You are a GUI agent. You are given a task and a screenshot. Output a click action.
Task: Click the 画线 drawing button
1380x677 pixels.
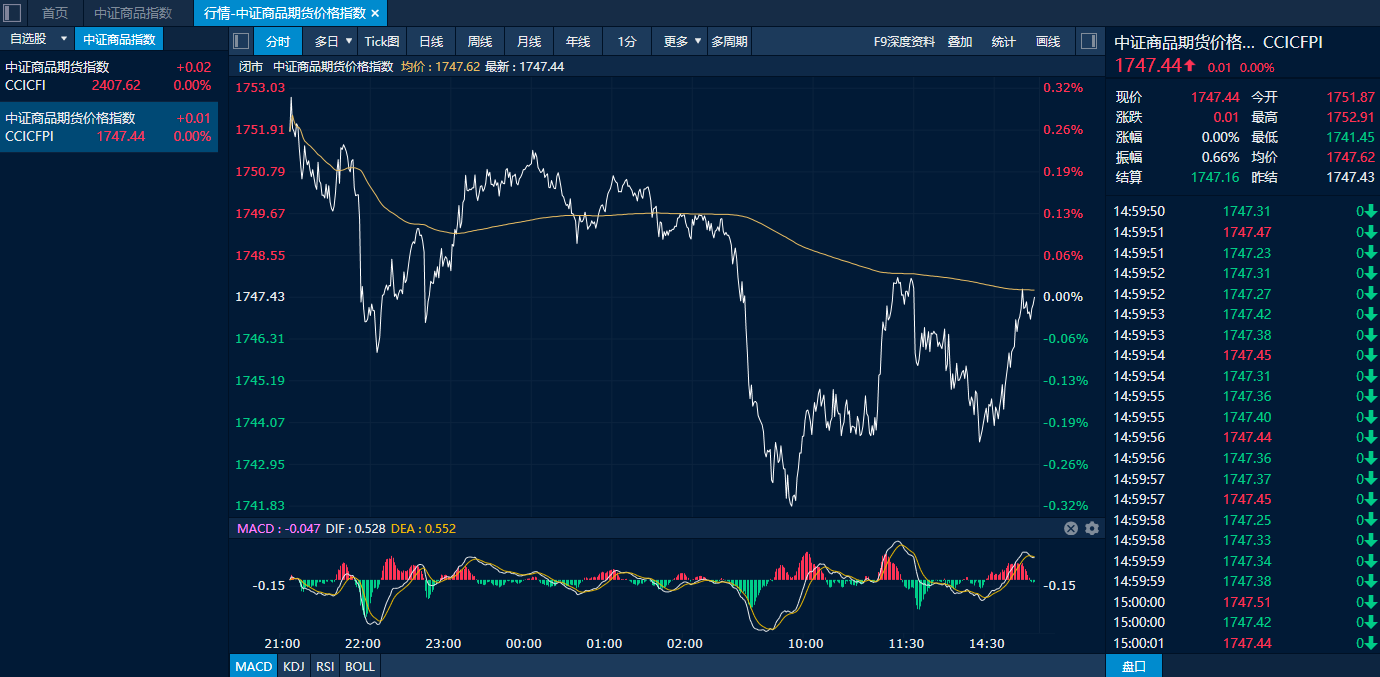tap(1048, 41)
